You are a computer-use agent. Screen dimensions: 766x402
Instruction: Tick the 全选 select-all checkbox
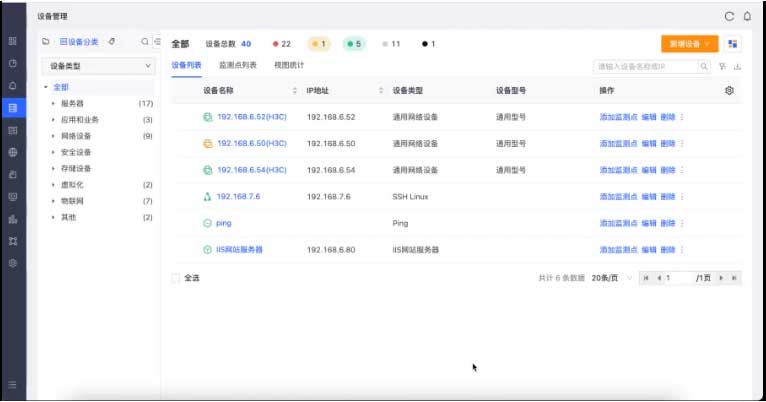coord(175,278)
